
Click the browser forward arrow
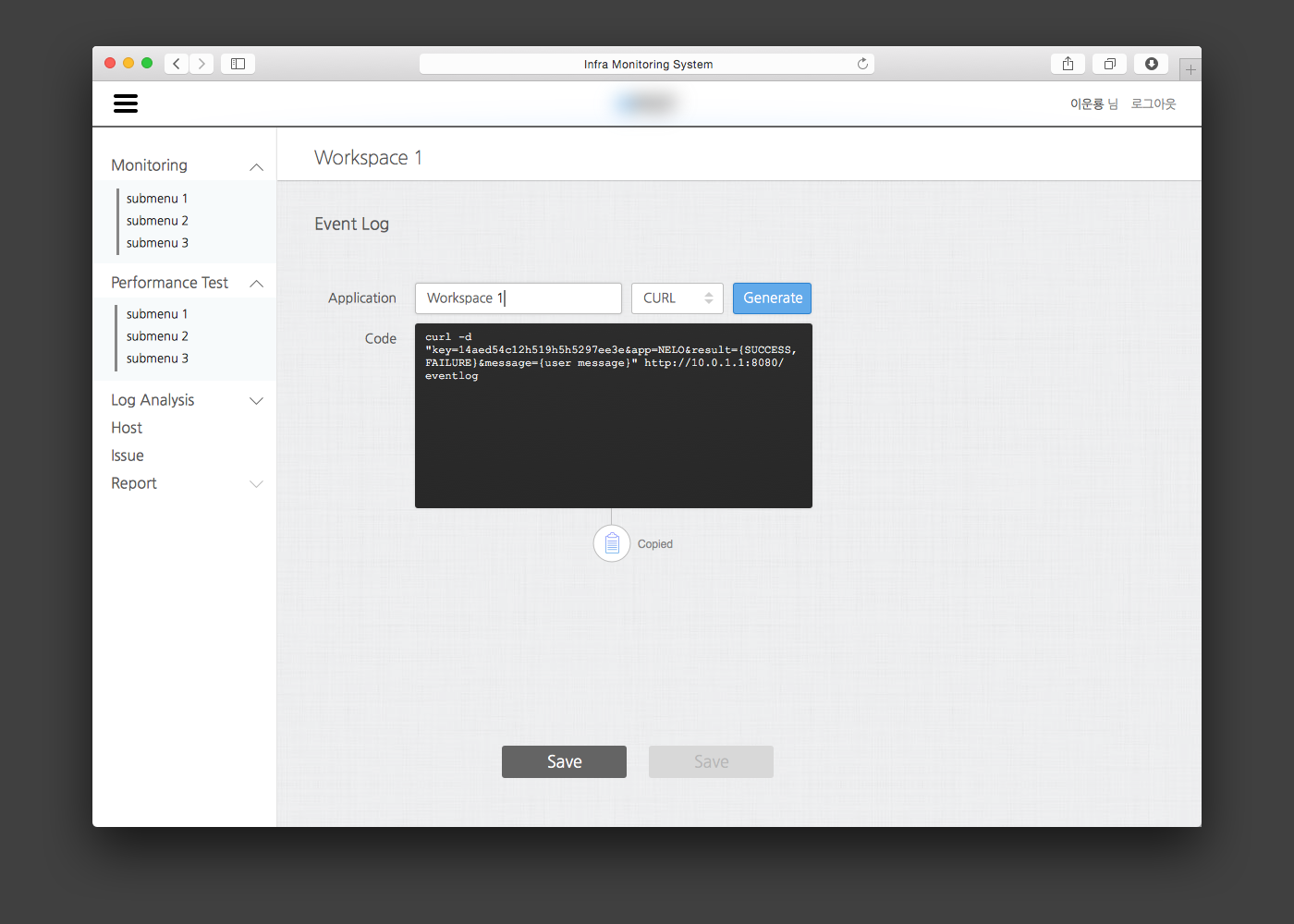(x=201, y=64)
